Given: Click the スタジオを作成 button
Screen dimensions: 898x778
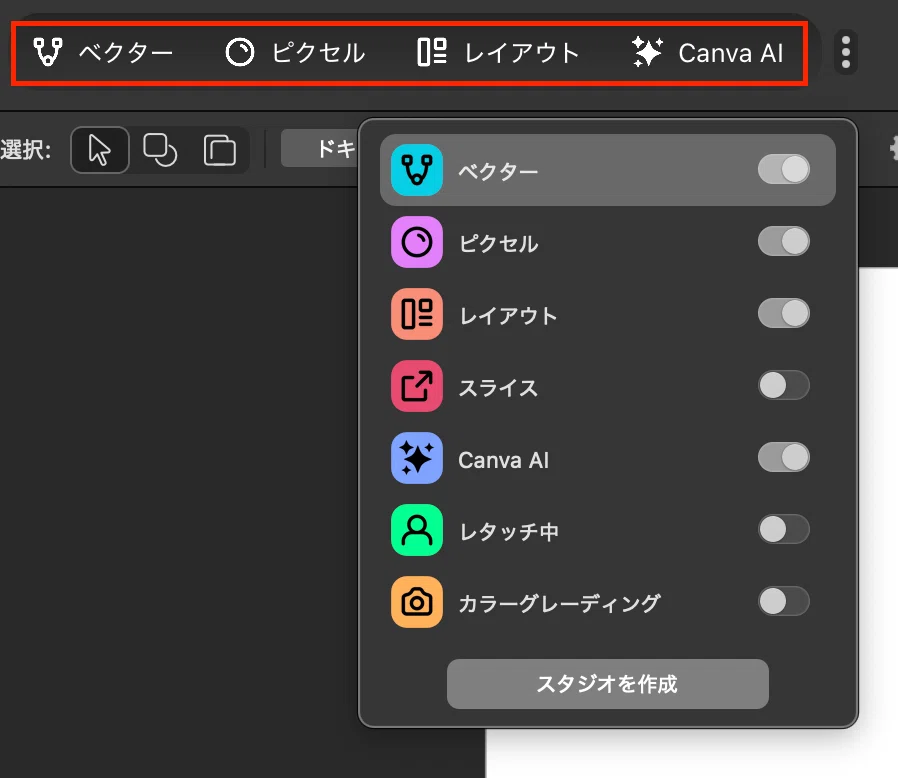Looking at the screenshot, I should [608, 684].
